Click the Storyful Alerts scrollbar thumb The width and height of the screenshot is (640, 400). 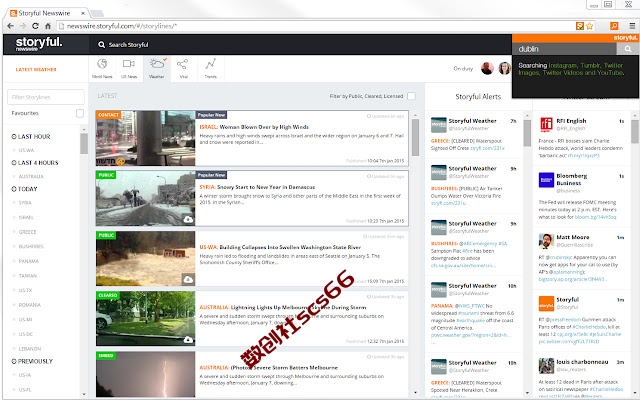click(x=527, y=133)
